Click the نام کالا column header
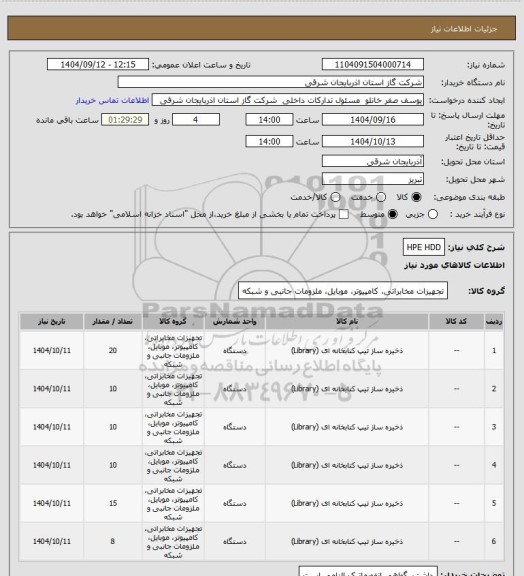Image resolution: width=524 pixels, height=576 pixels. point(347,321)
